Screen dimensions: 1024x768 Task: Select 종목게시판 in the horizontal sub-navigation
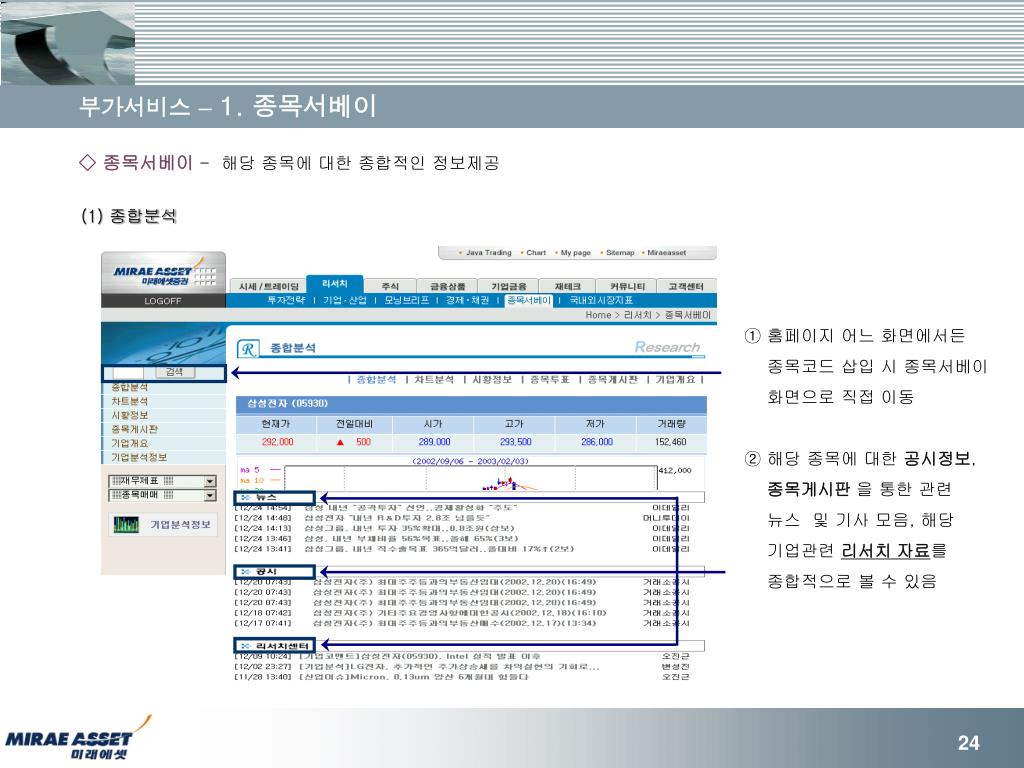(x=613, y=379)
